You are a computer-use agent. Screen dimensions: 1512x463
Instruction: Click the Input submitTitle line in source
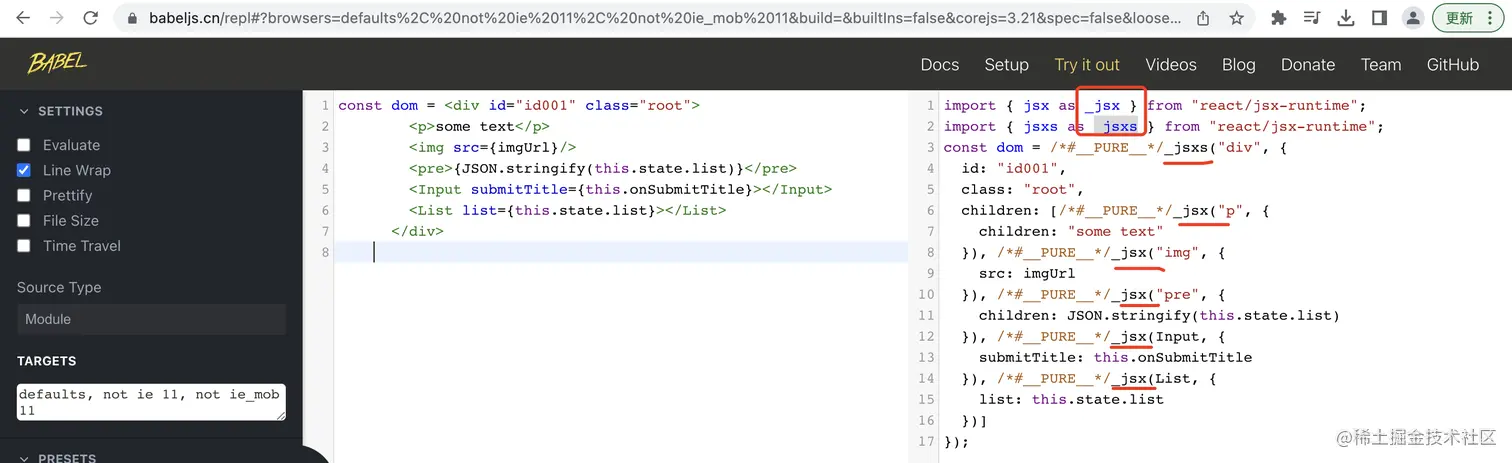coord(620,189)
